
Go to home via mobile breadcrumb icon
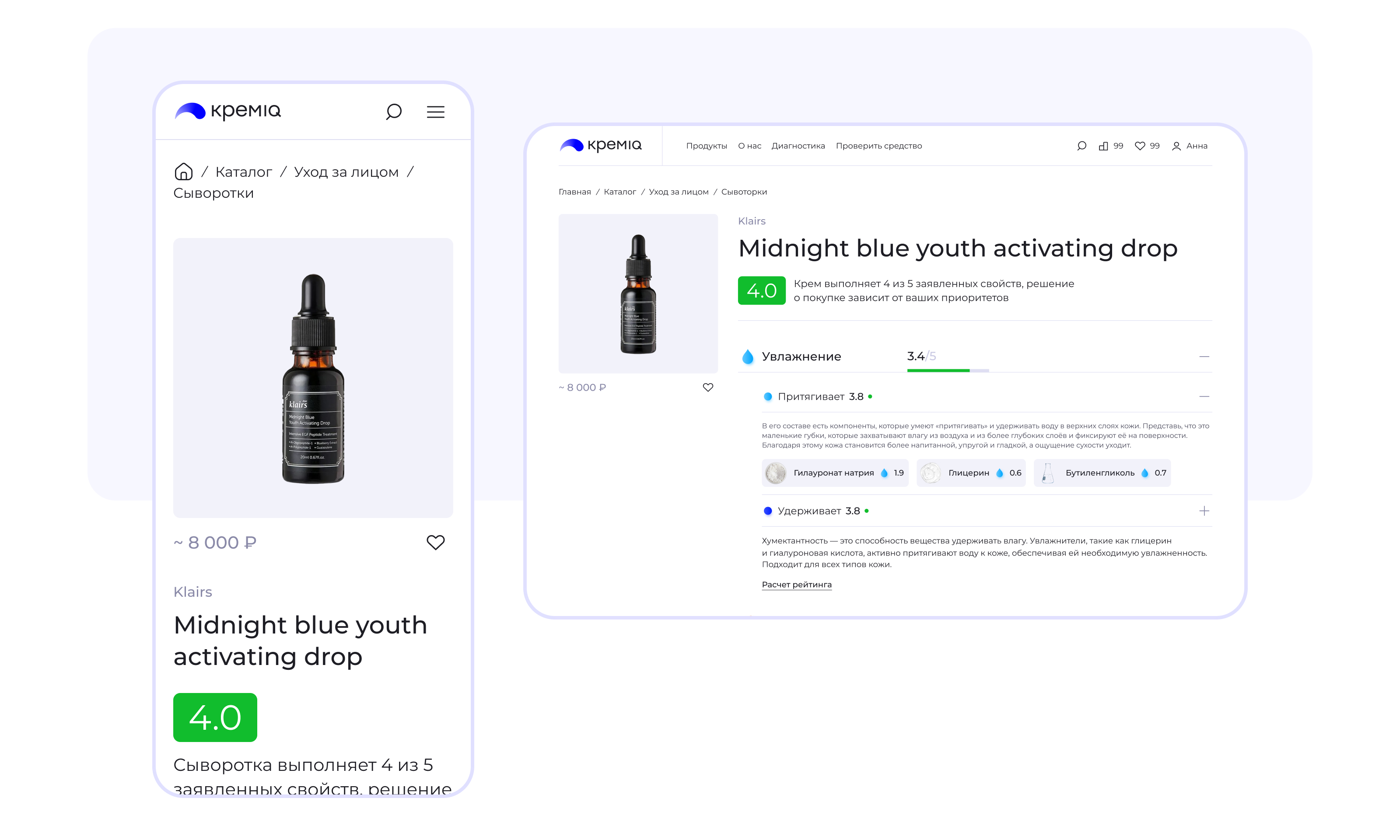[x=183, y=171]
